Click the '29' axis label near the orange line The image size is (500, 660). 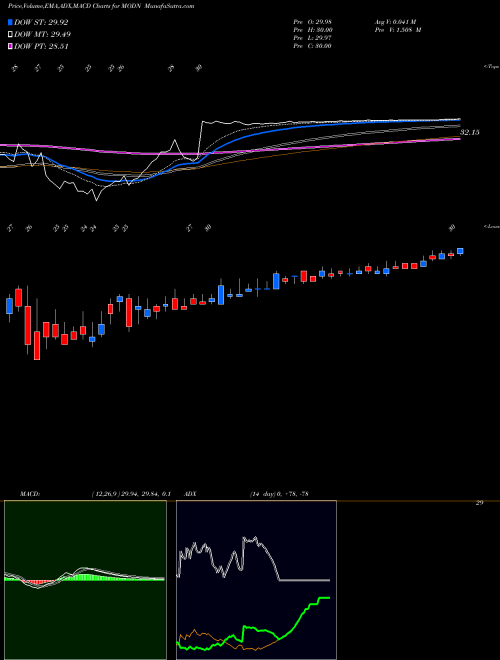tap(479, 503)
